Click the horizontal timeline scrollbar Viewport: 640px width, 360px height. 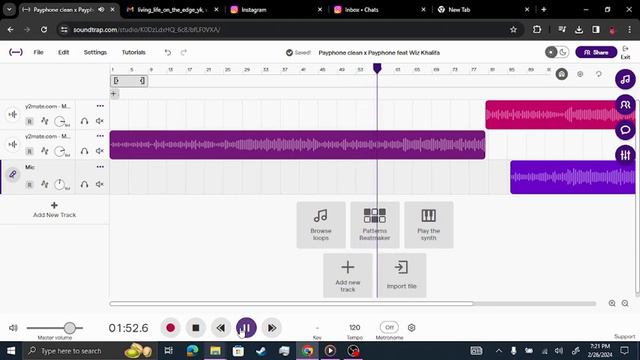click(x=291, y=304)
